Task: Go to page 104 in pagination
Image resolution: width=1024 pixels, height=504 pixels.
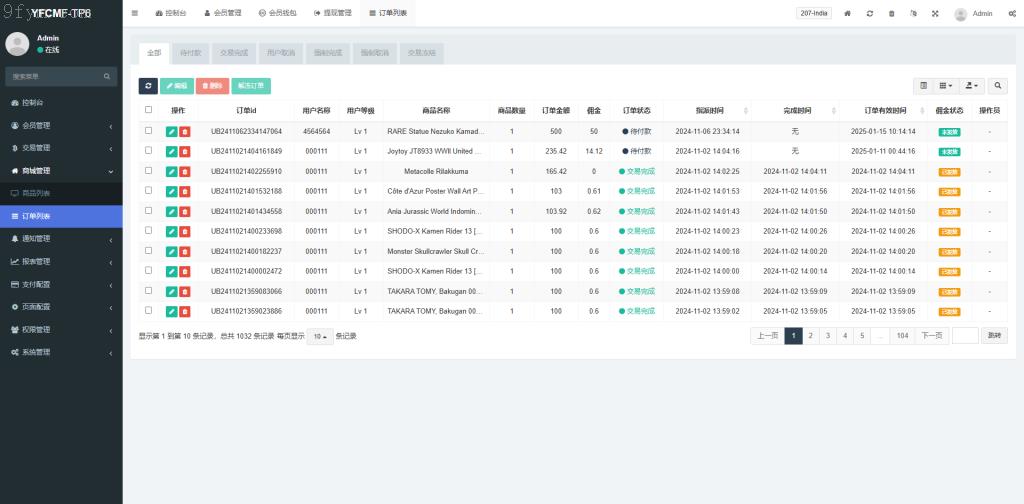Action: click(902, 336)
